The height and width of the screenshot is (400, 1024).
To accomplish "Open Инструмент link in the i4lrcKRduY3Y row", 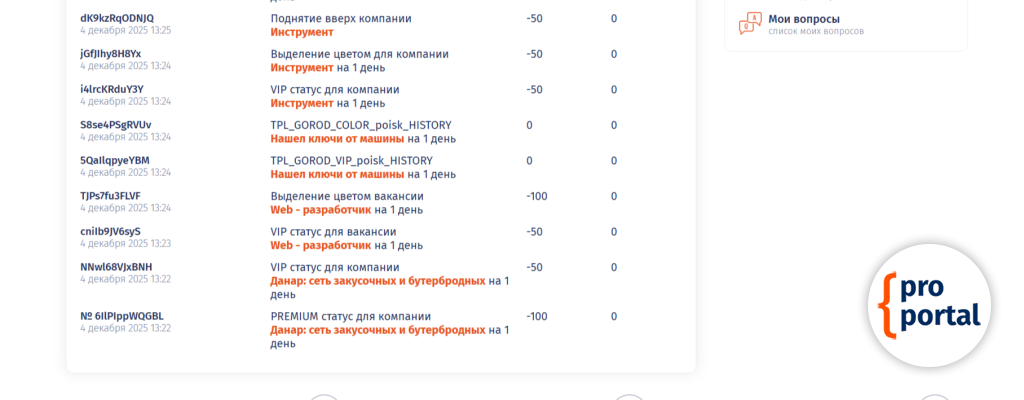I will pyautogui.click(x=301, y=103).
